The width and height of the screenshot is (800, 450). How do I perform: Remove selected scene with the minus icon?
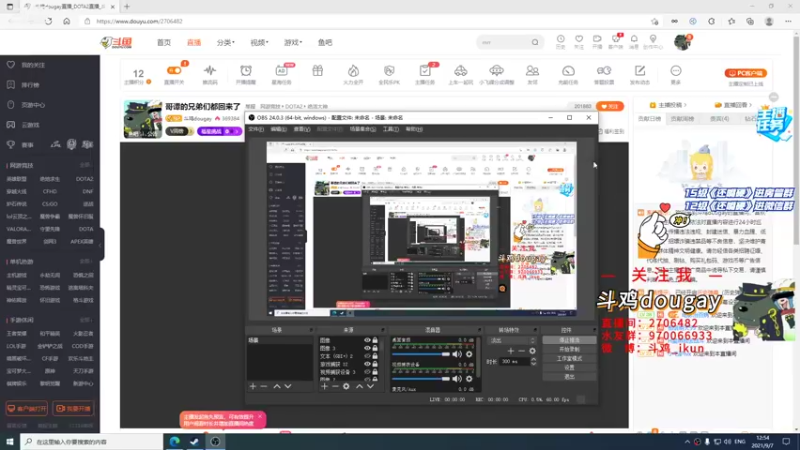[264, 387]
